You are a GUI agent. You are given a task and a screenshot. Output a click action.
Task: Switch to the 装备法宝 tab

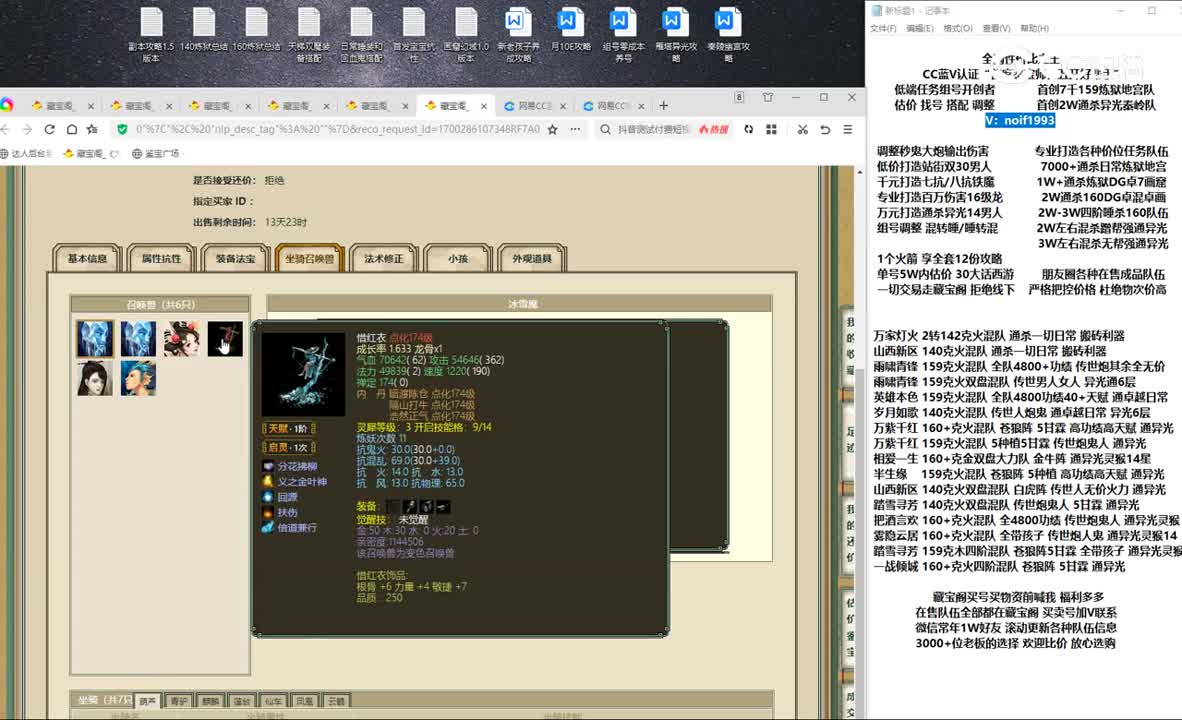pos(235,259)
